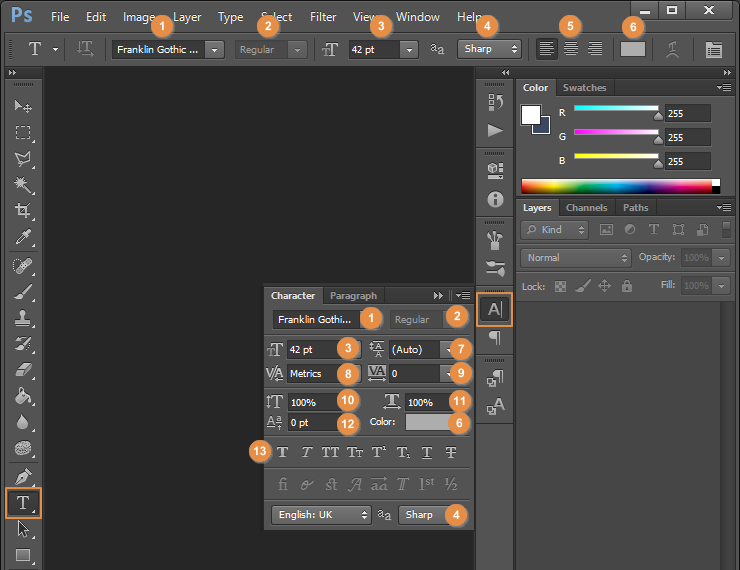Select the Eraser tool

click(x=23, y=369)
